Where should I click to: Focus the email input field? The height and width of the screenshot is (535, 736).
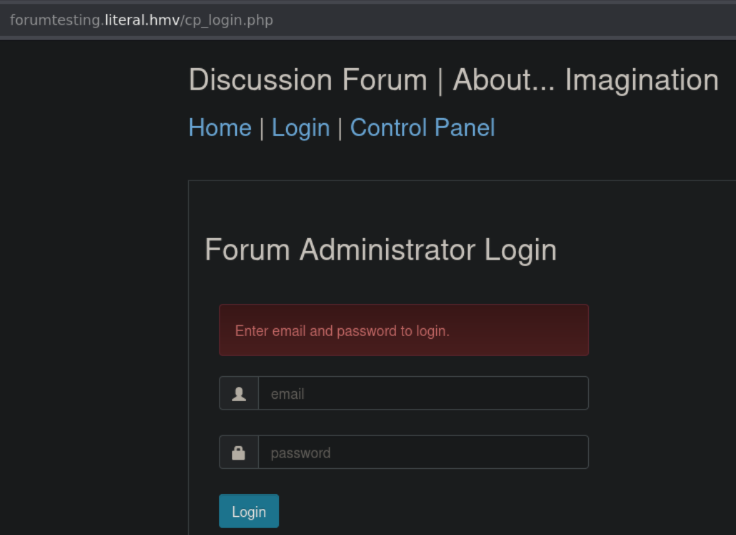pyautogui.click(x=422, y=394)
